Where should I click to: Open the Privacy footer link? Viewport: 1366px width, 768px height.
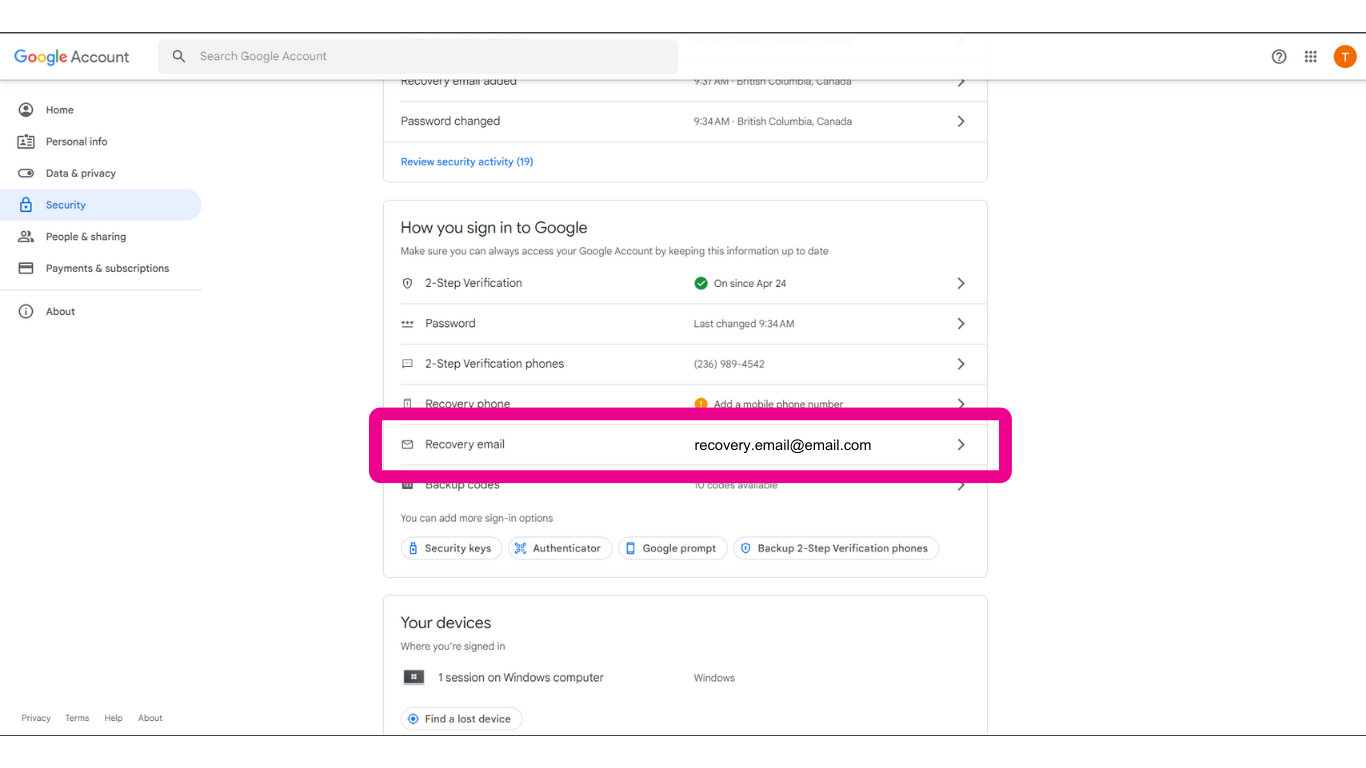pyautogui.click(x=36, y=719)
